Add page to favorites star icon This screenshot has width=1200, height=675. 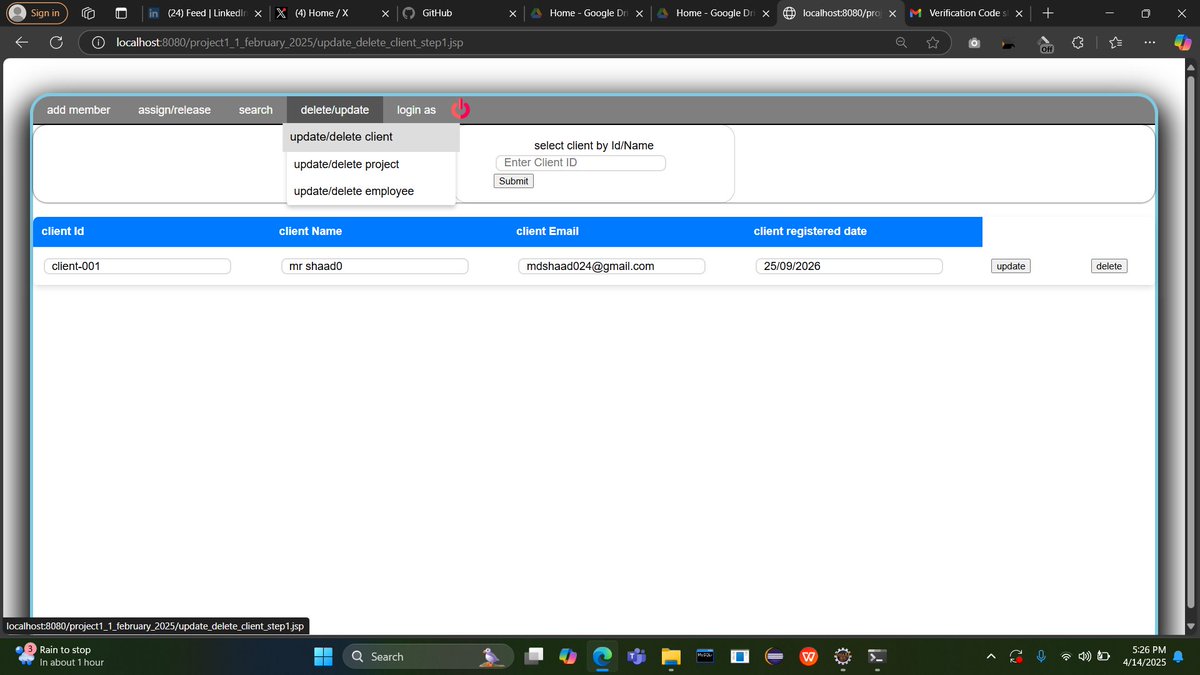tap(933, 43)
